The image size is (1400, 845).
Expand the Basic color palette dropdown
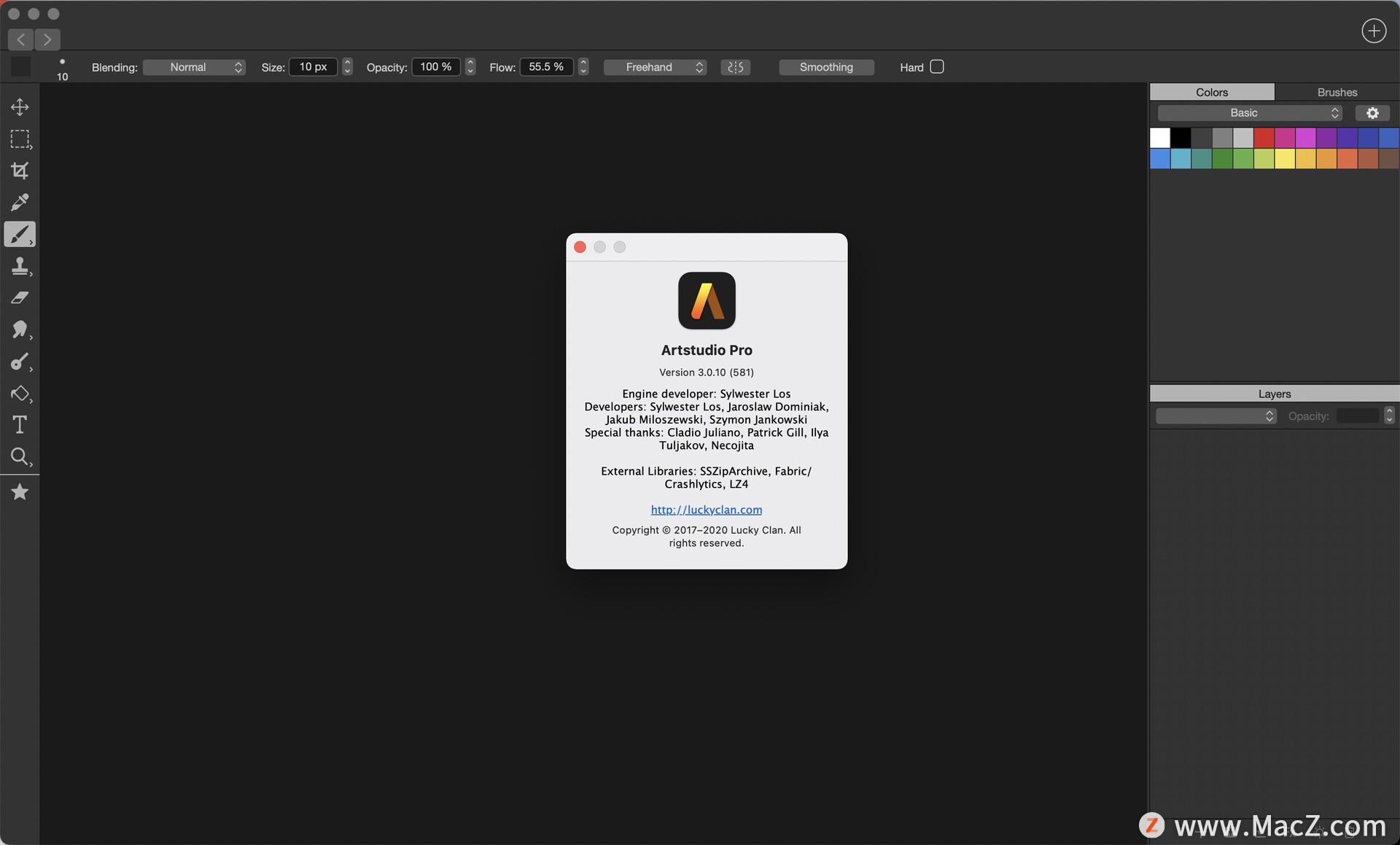[1250, 113]
